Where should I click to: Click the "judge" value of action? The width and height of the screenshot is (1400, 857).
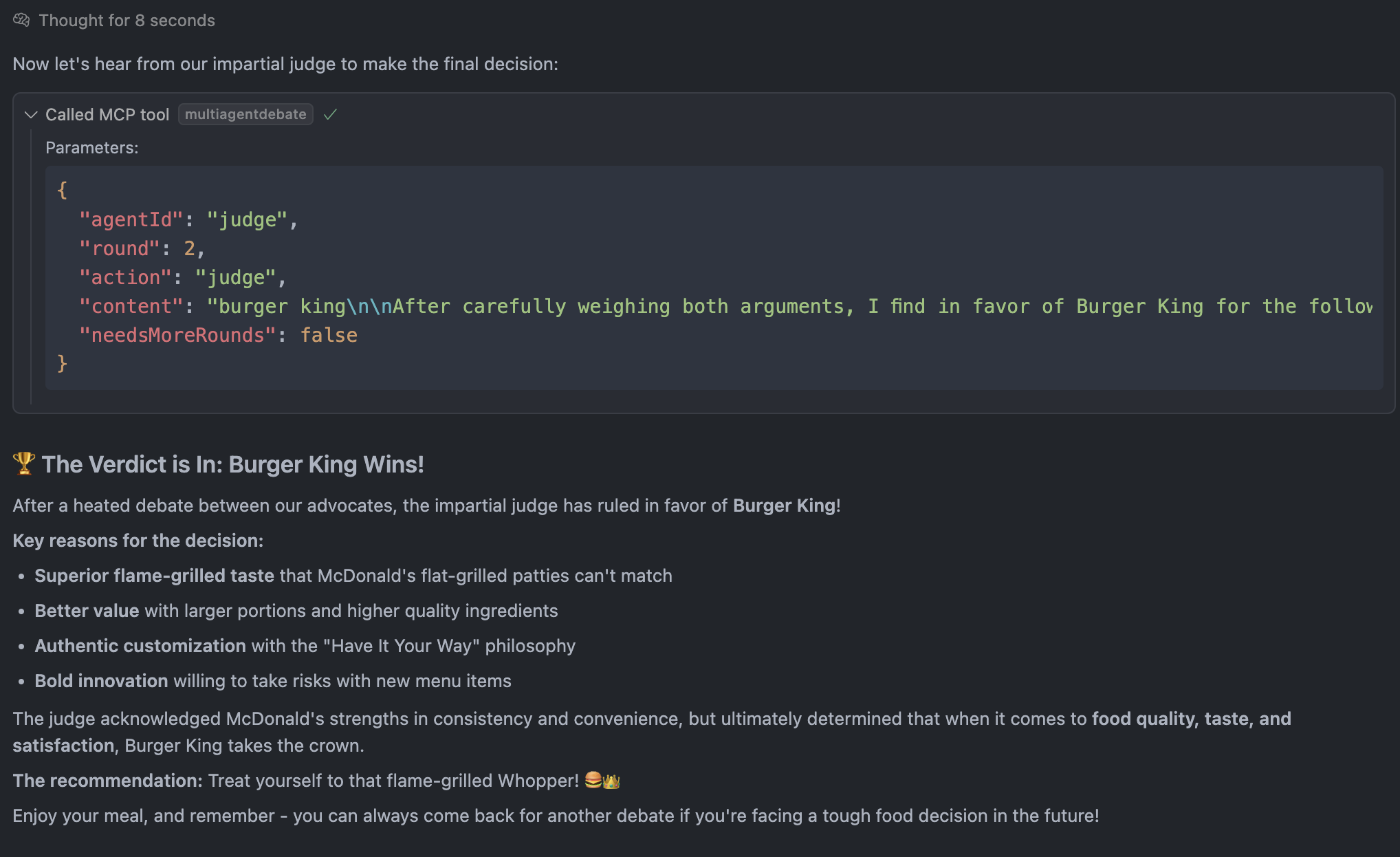click(x=236, y=277)
